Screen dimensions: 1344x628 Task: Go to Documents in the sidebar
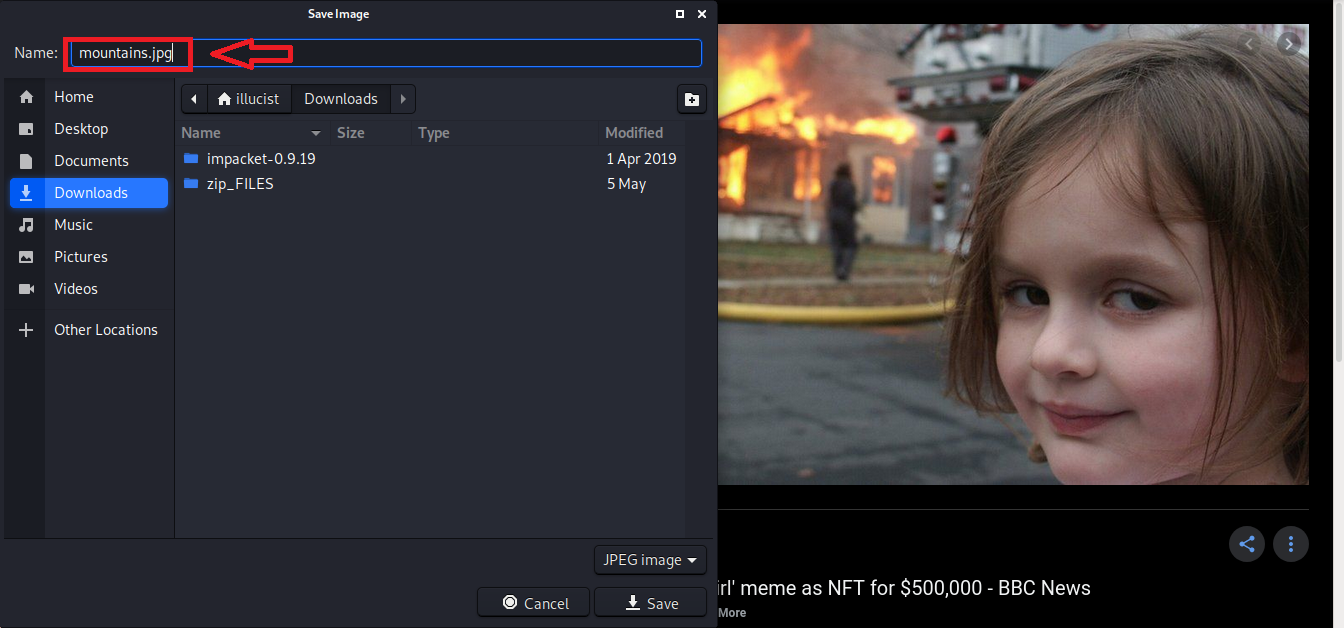[89, 161]
